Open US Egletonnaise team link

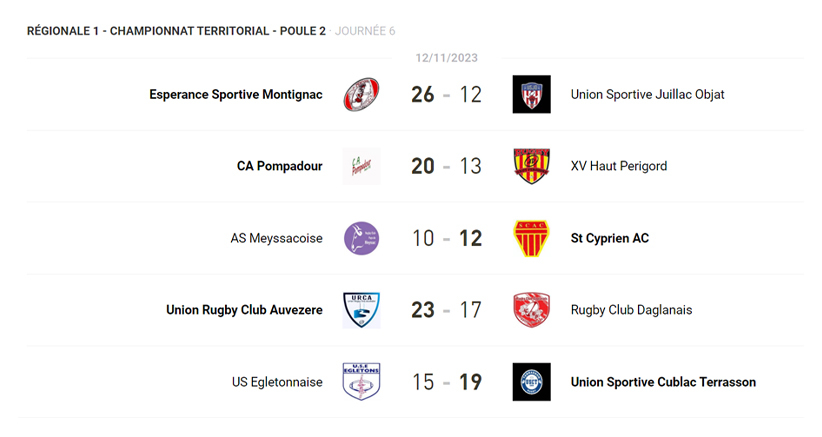point(277,382)
